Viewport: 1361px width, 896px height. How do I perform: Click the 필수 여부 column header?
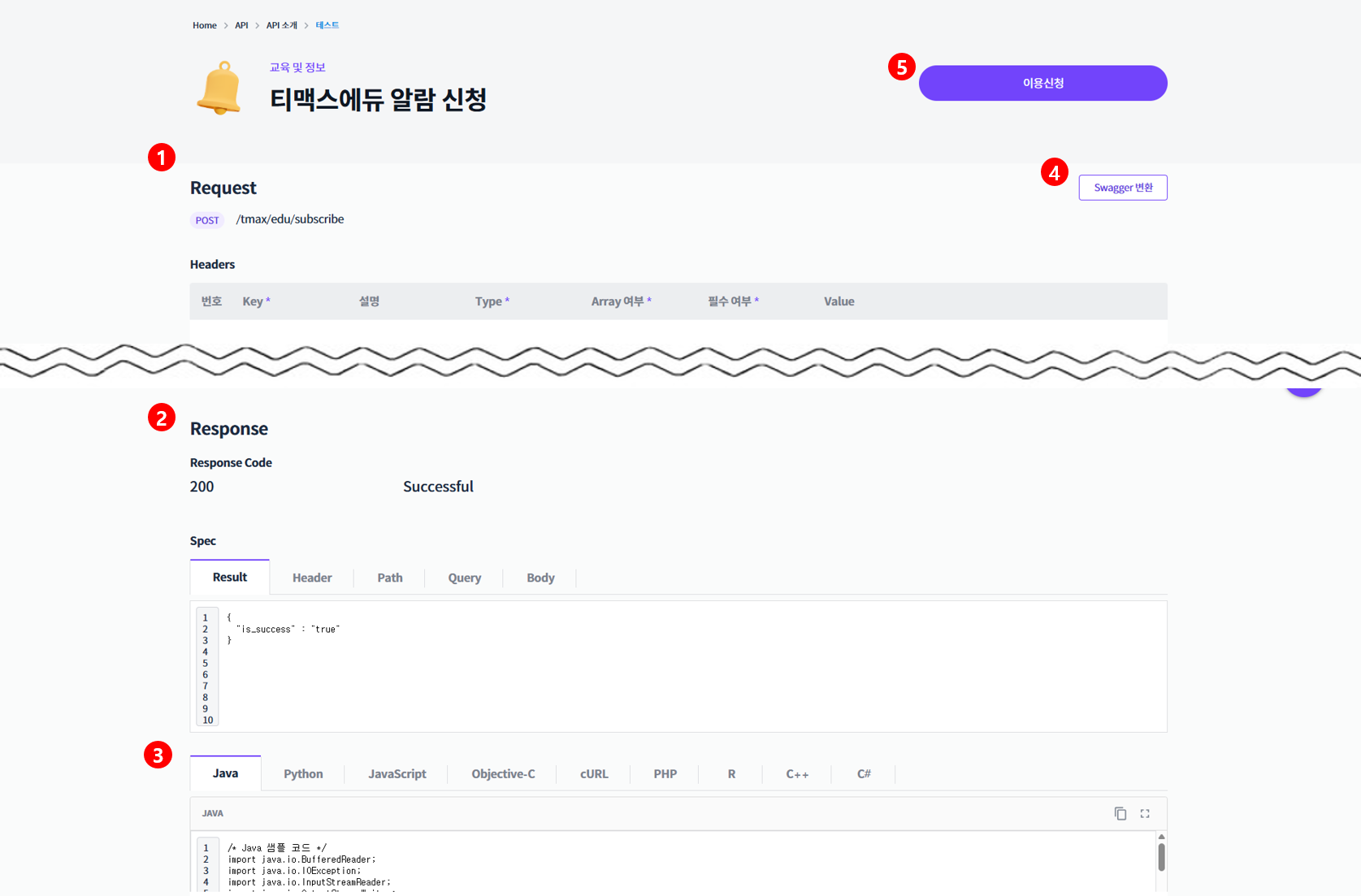pyautogui.click(x=733, y=301)
